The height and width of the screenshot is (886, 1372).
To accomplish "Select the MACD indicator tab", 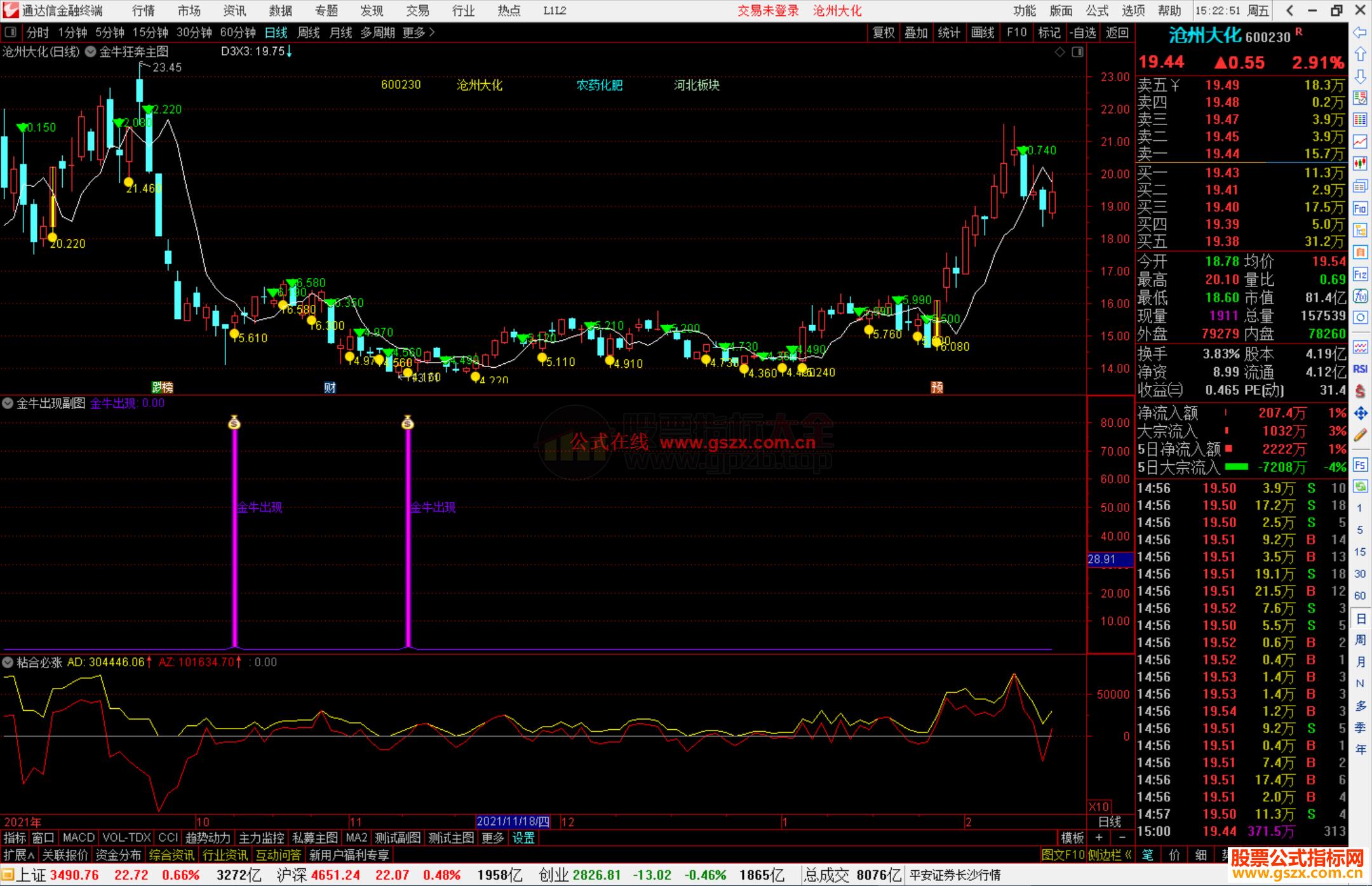I will pyautogui.click(x=78, y=838).
